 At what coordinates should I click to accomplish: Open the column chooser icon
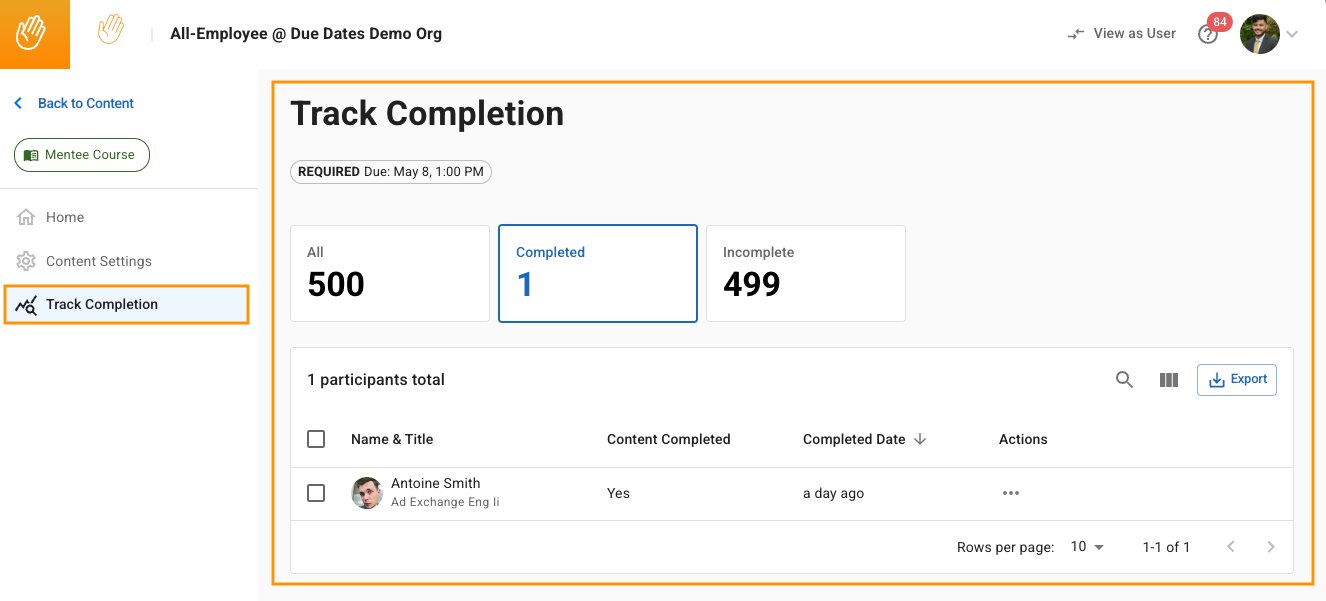click(1168, 380)
